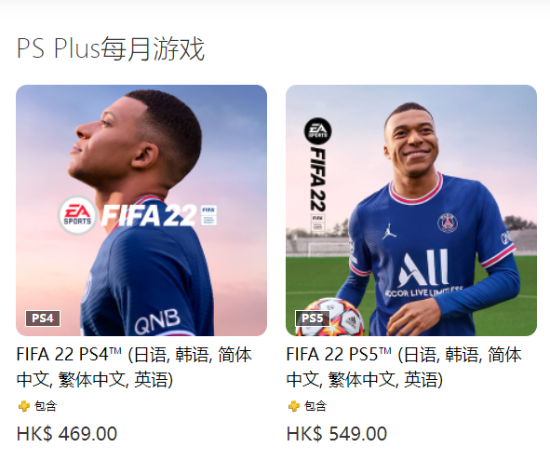The height and width of the screenshot is (474, 550).
Task: Click PS Plus icon under FIFA 22 PS5
Action: point(294,406)
